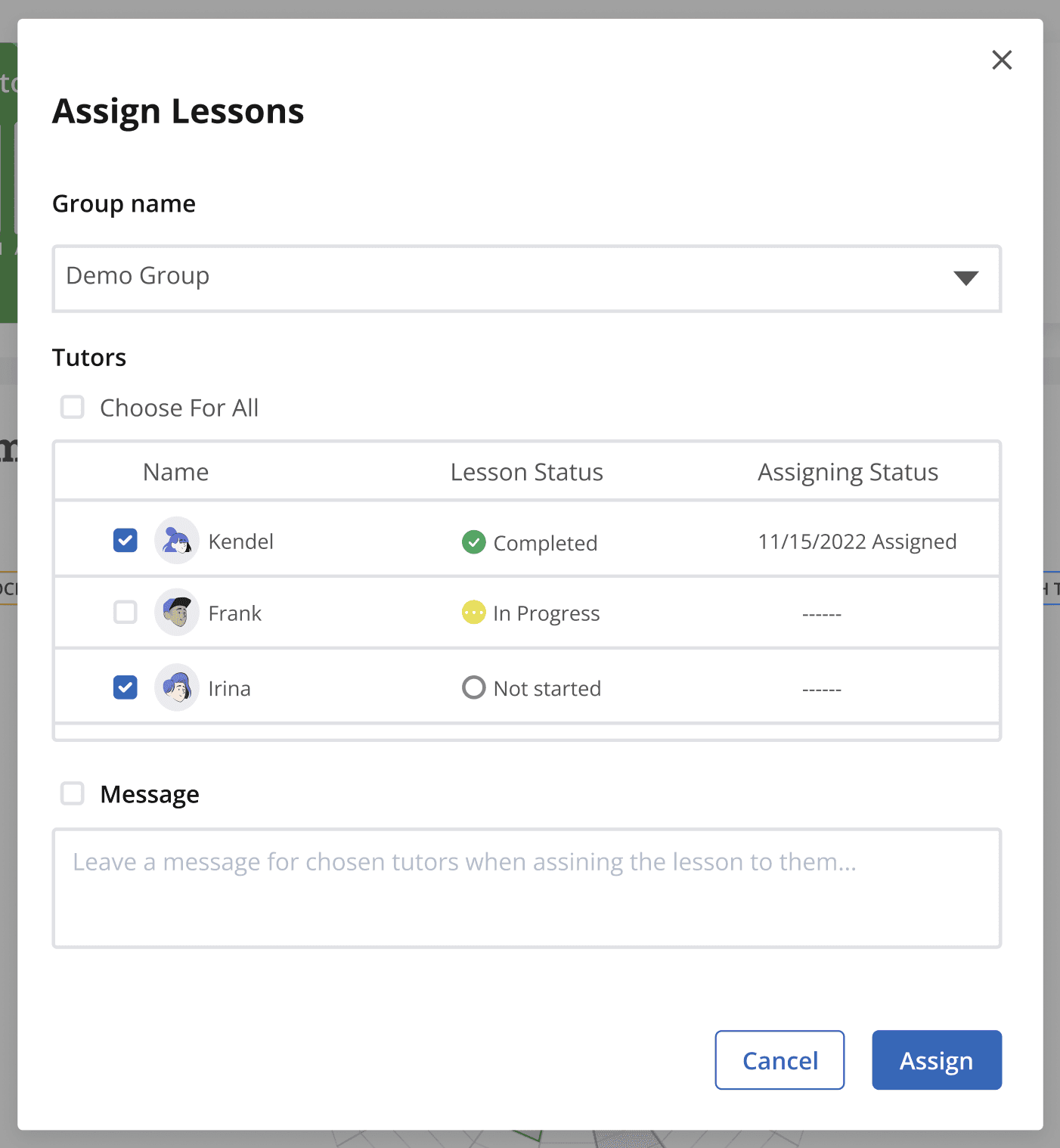Click the green Completed status icon
The height and width of the screenshot is (1148, 1060).
[473, 541]
